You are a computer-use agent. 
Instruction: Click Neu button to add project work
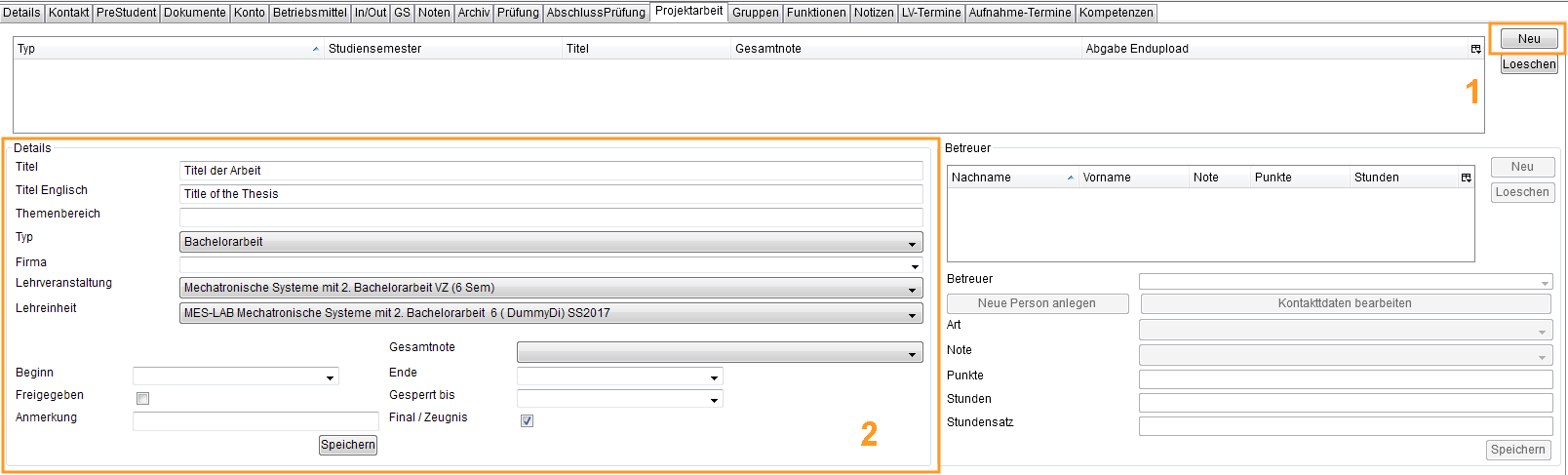pos(1528,39)
